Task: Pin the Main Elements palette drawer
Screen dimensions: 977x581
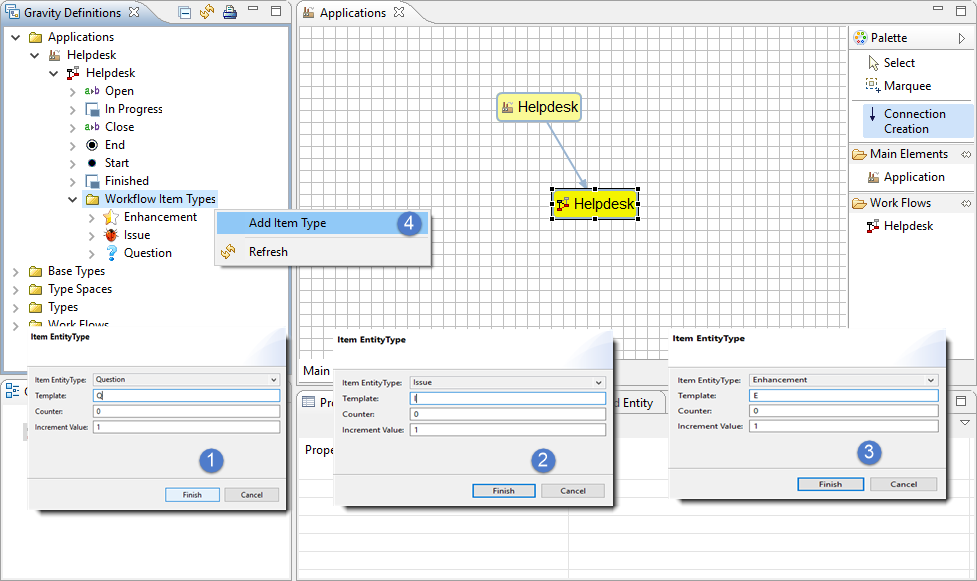Action: coord(966,154)
